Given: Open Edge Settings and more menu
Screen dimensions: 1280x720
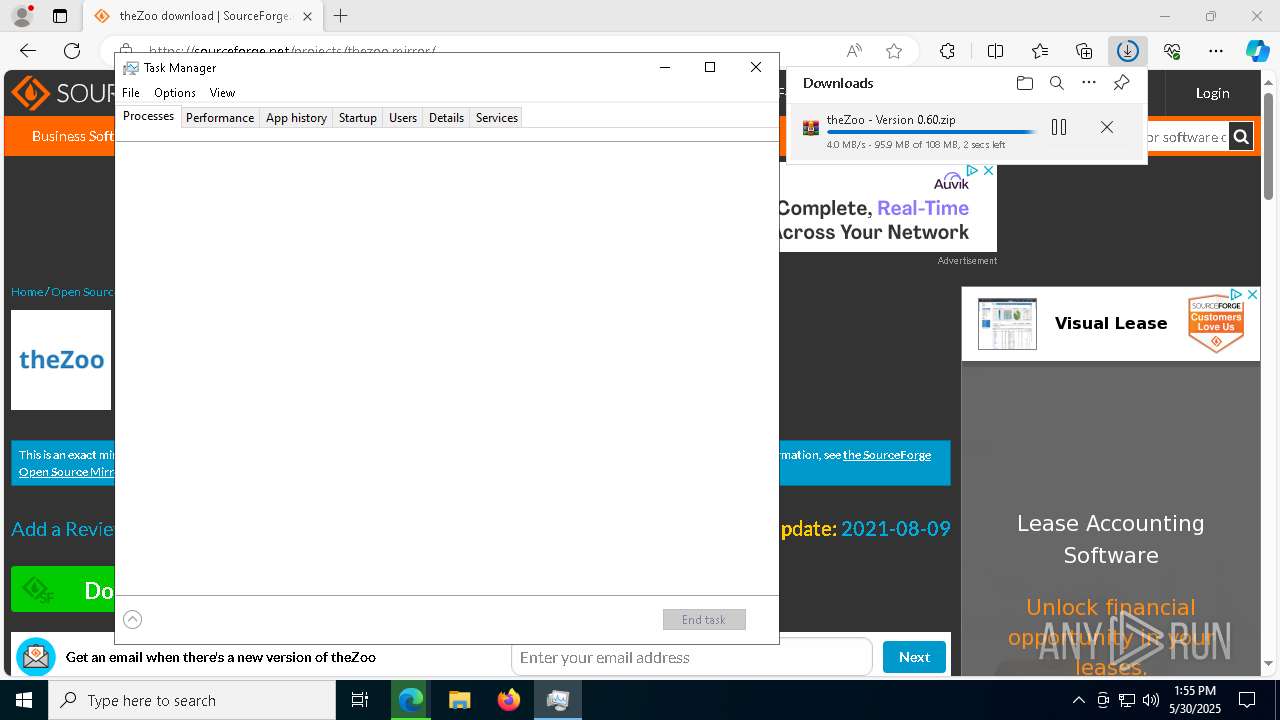Looking at the screenshot, I should (1216, 51).
